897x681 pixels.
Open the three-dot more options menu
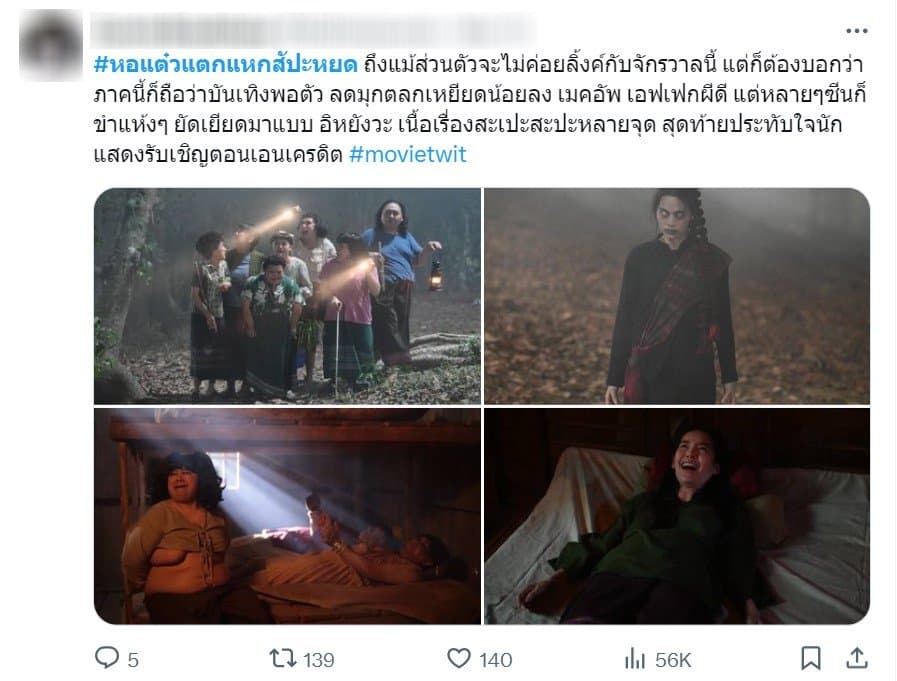click(x=856, y=31)
